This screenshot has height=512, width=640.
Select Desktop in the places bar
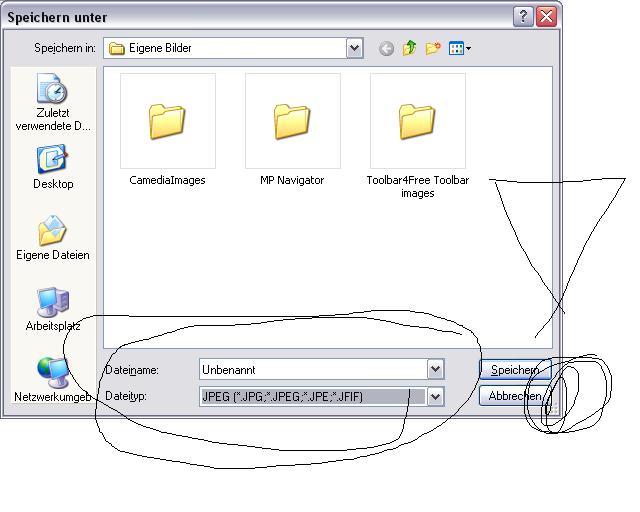[x=53, y=167]
